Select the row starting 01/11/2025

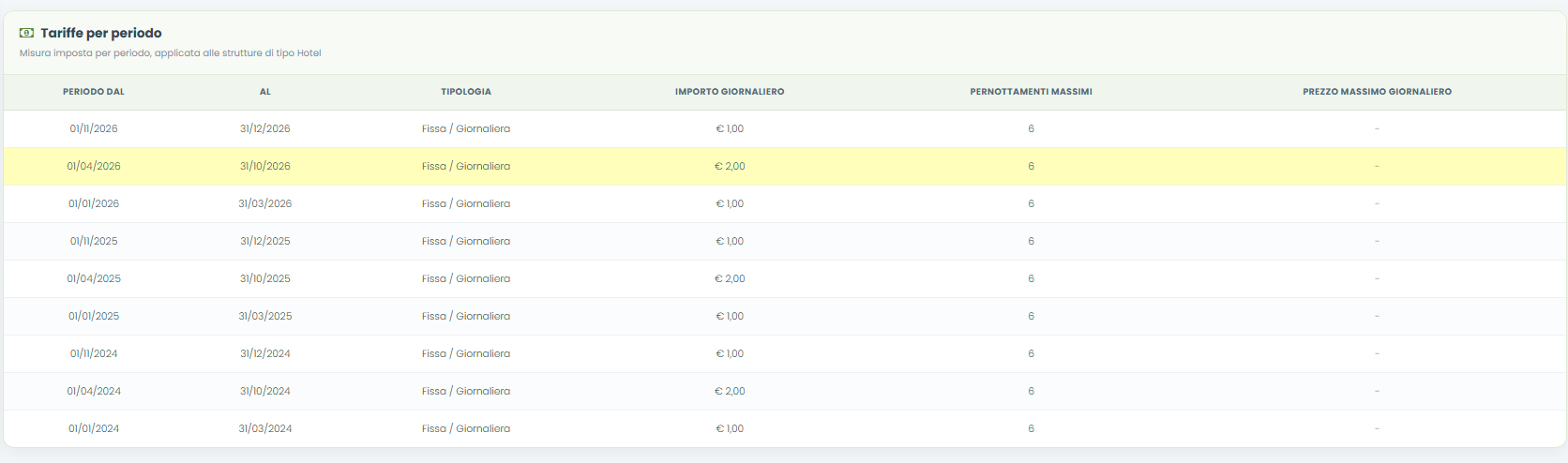tap(785, 241)
